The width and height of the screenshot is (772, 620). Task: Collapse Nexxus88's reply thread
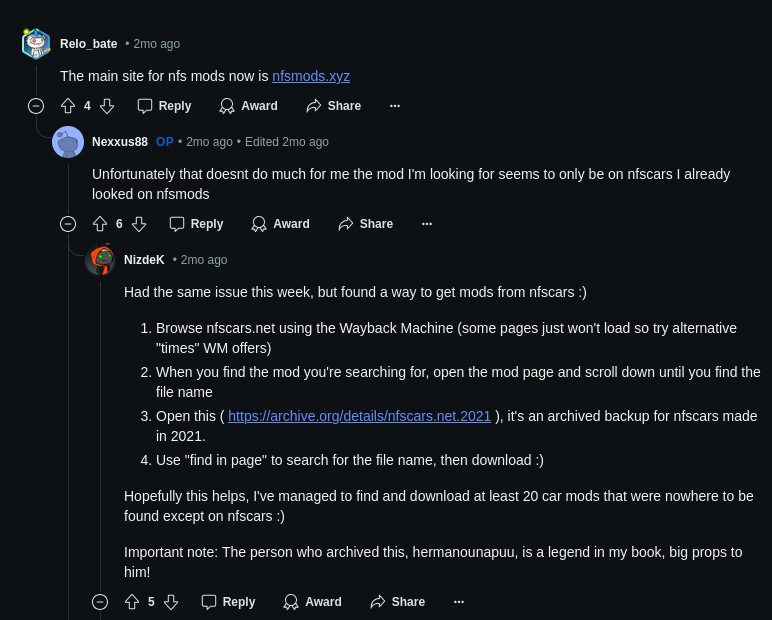[68, 224]
